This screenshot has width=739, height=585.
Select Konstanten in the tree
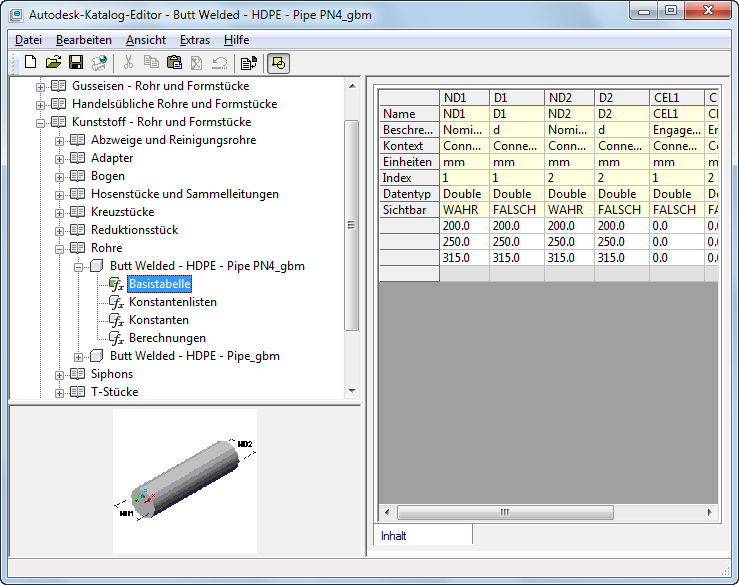[159, 320]
